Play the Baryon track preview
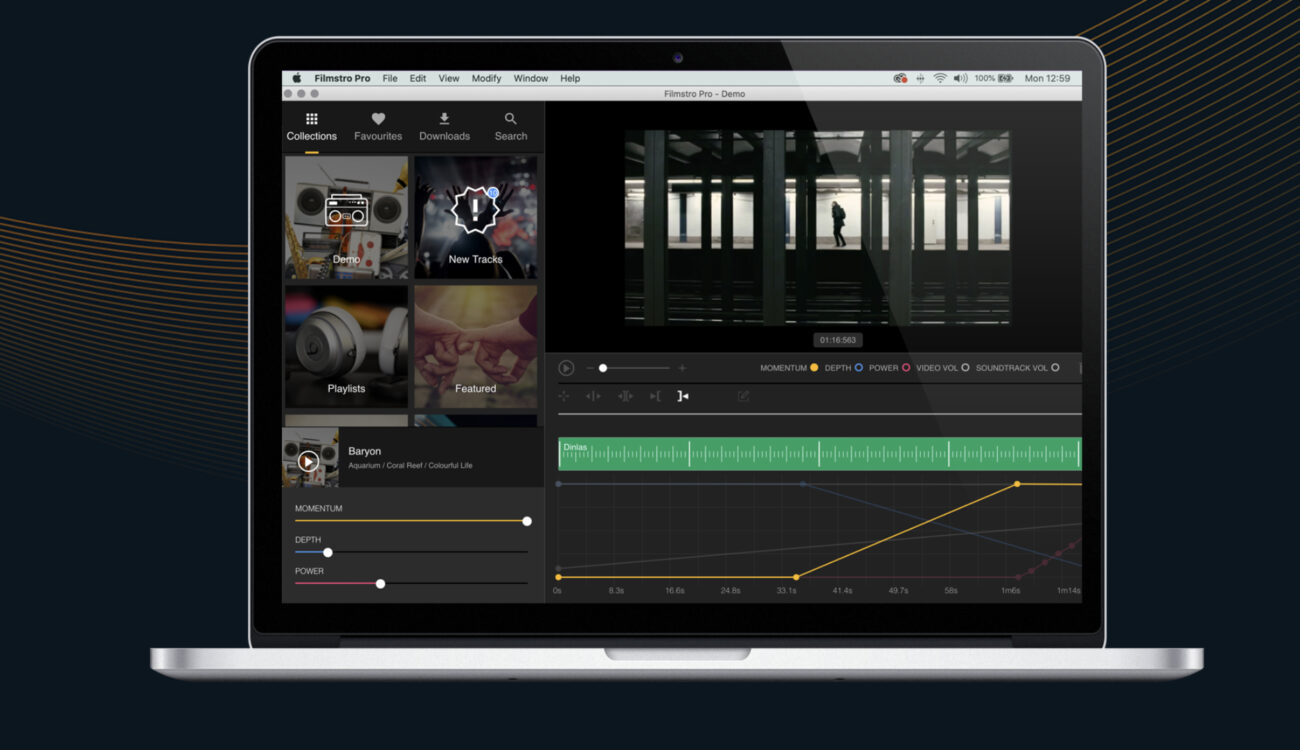The width and height of the screenshot is (1300, 750). click(x=309, y=461)
